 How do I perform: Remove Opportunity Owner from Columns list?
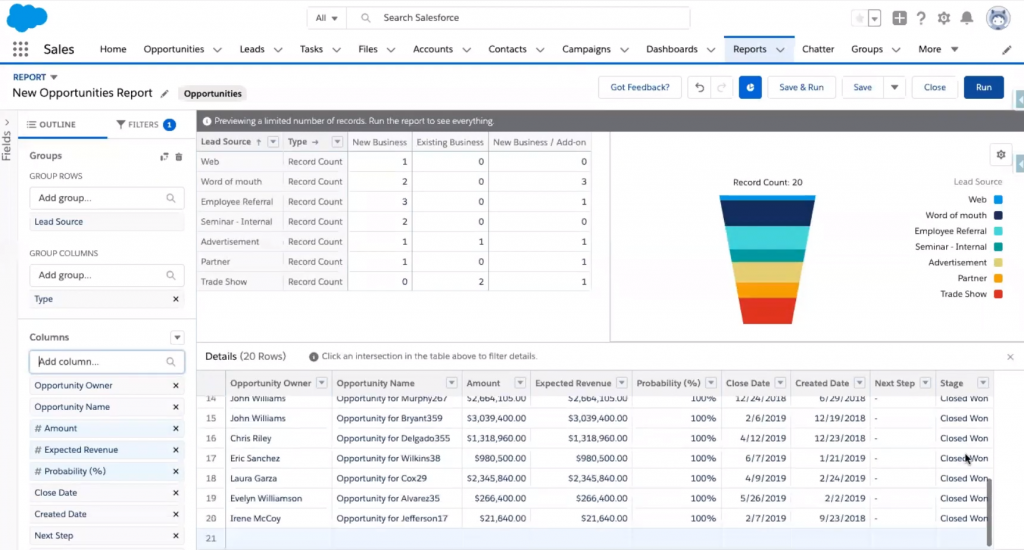[x=176, y=386]
